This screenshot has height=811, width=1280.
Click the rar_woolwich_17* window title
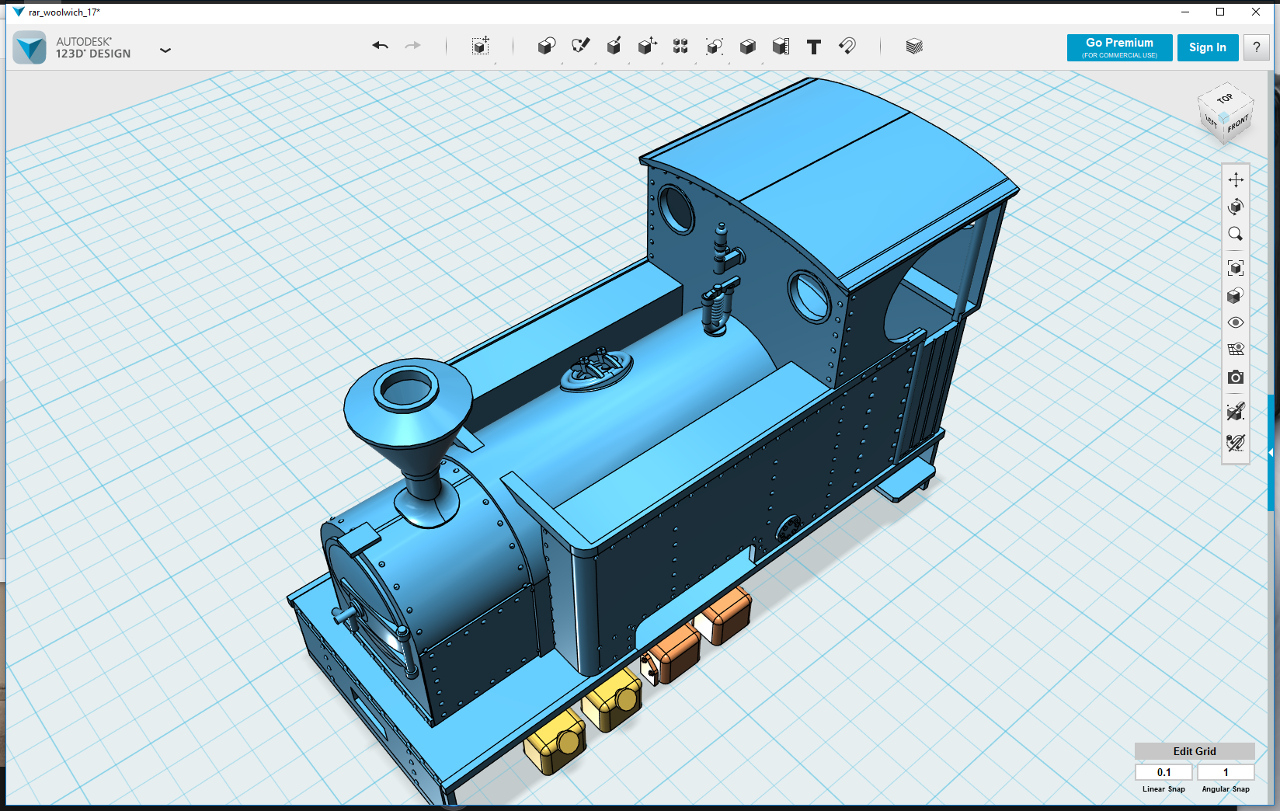click(64, 11)
